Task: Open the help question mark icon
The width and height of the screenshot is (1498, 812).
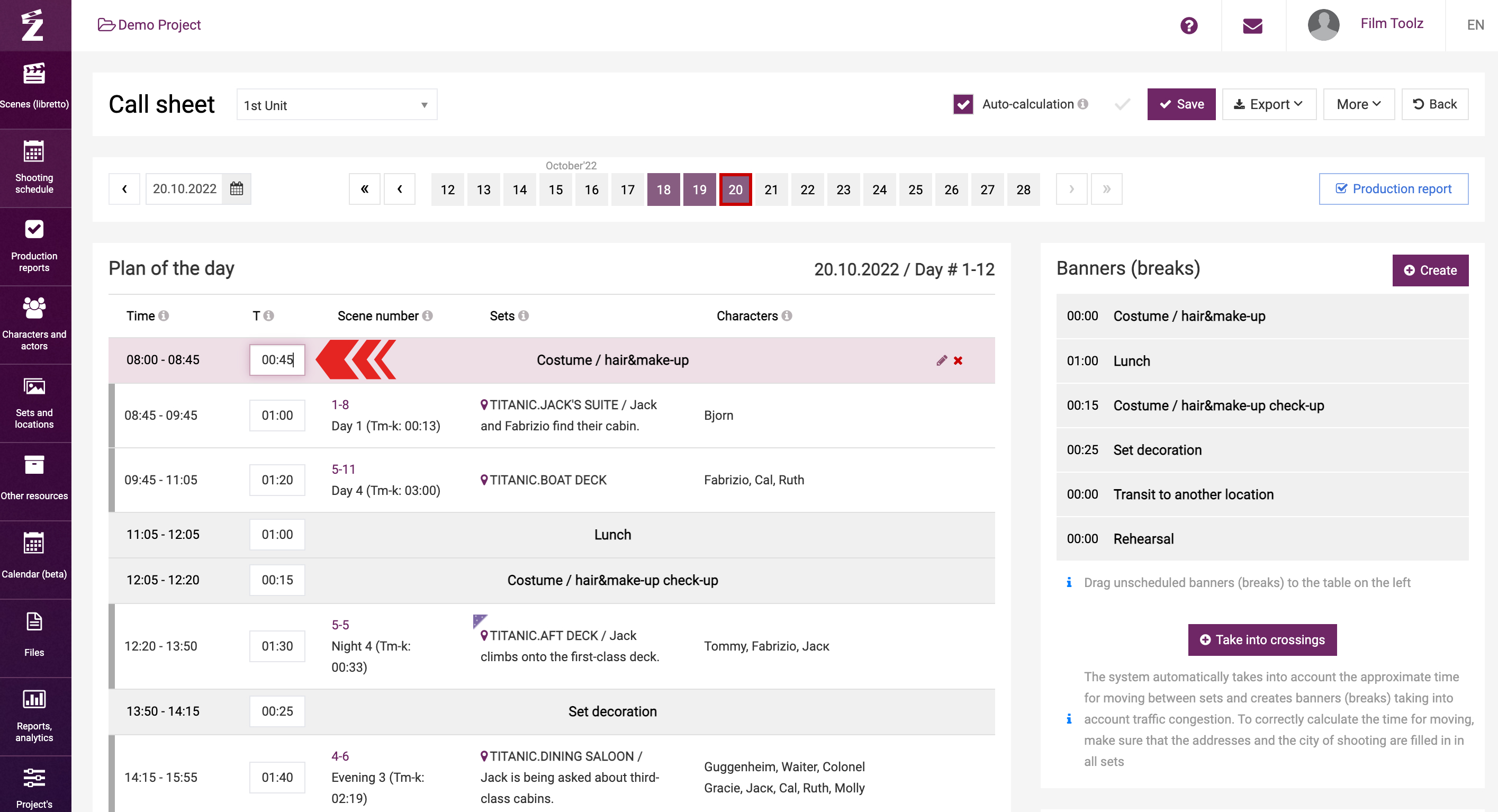Action: click(x=1189, y=25)
